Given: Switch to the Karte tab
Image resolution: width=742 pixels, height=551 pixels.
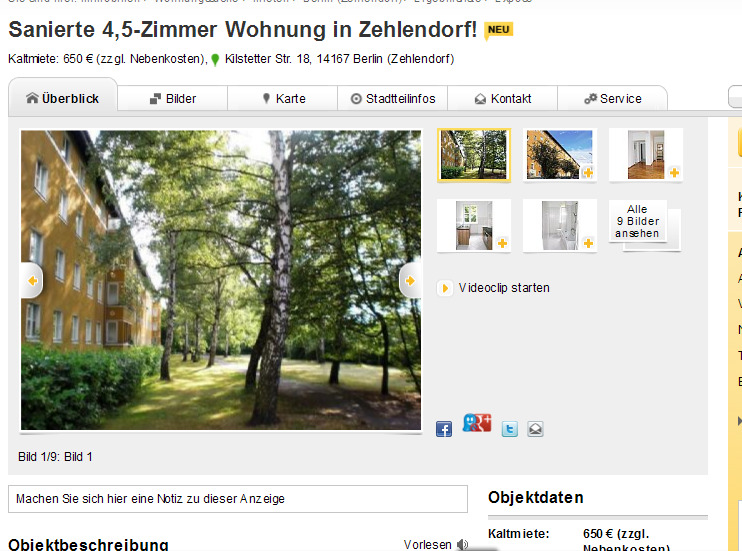Looking at the screenshot, I should (283, 98).
